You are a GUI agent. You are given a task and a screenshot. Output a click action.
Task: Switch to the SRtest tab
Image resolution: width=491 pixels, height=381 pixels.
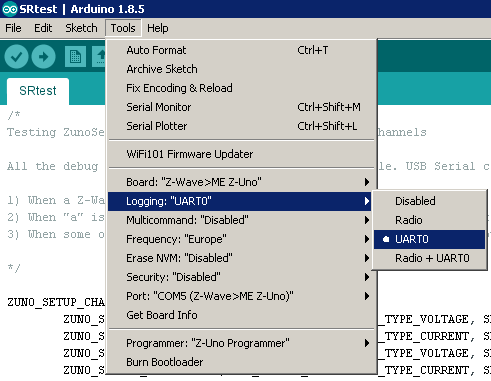(38, 91)
